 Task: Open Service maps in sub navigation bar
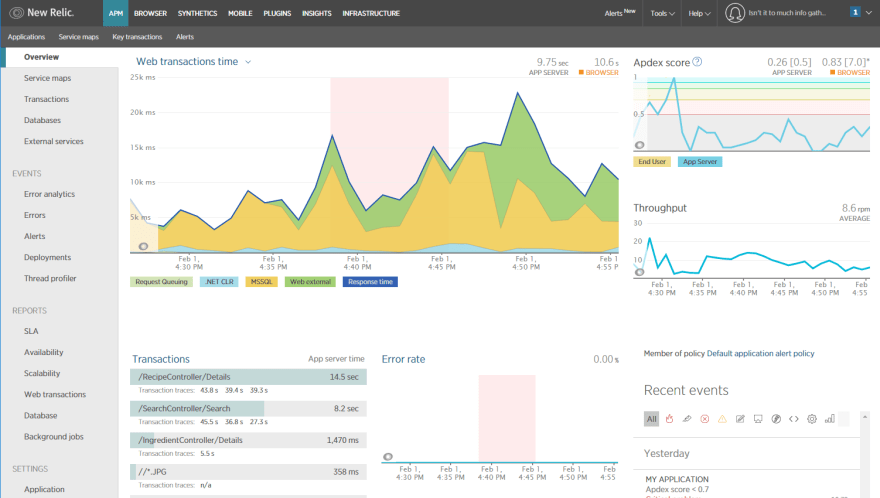[x=79, y=37]
